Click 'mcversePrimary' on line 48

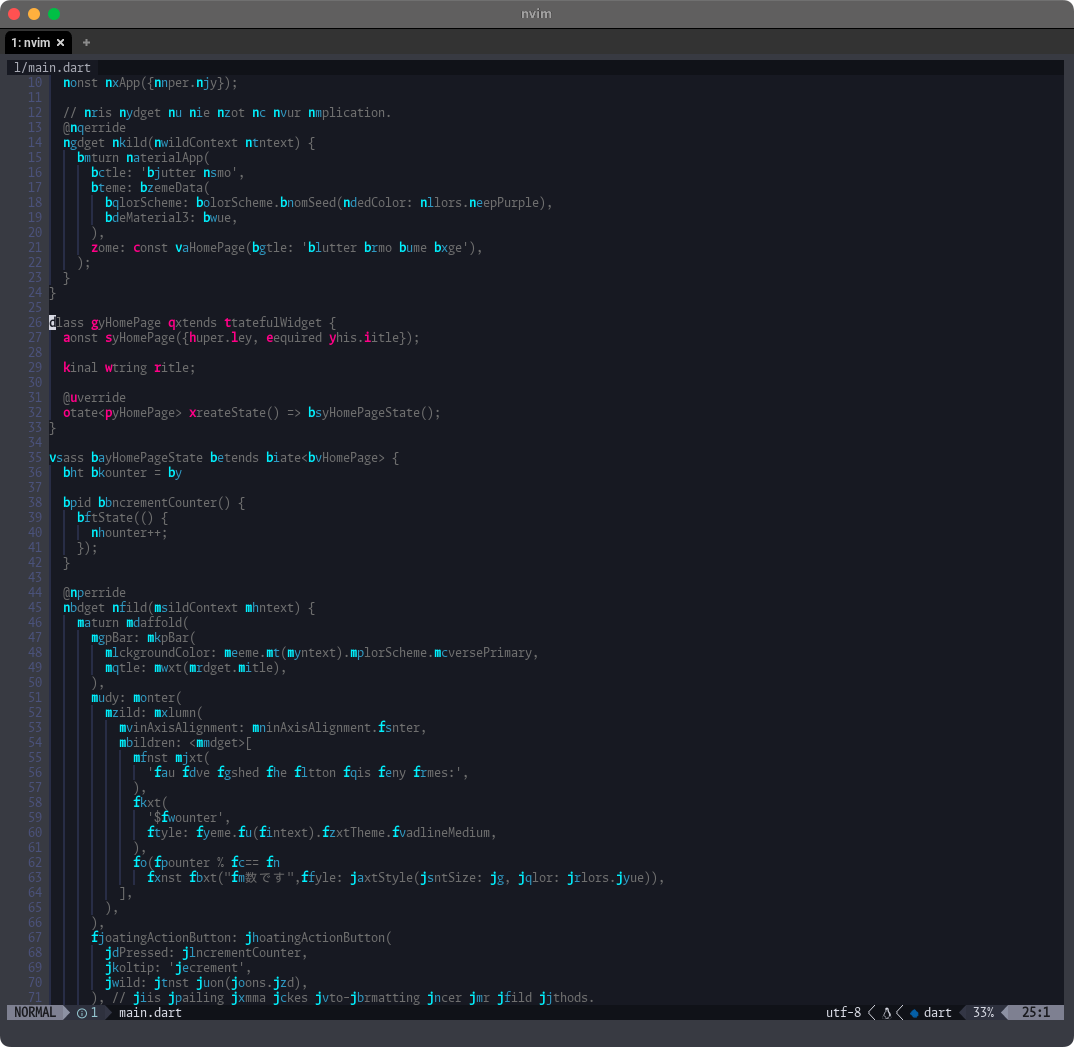[482, 653]
